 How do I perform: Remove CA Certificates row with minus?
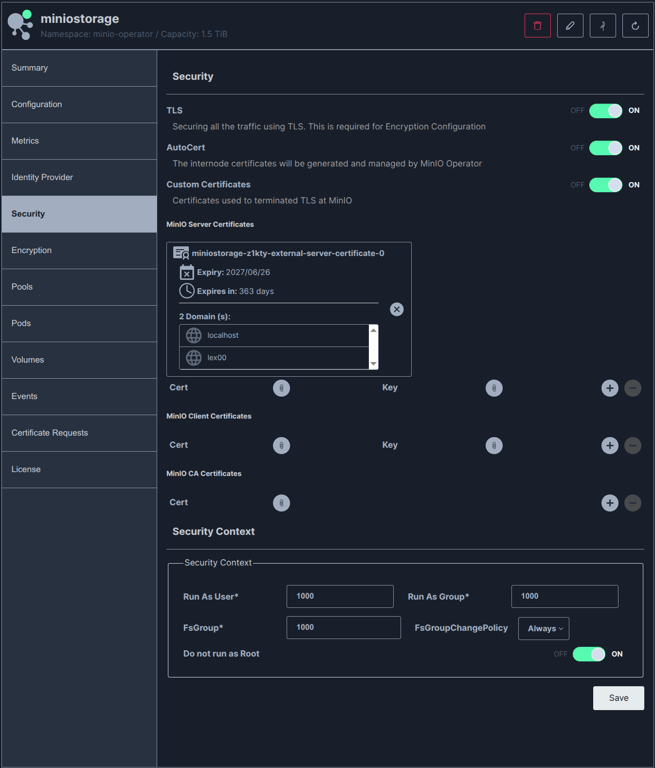tap(633, 503)
